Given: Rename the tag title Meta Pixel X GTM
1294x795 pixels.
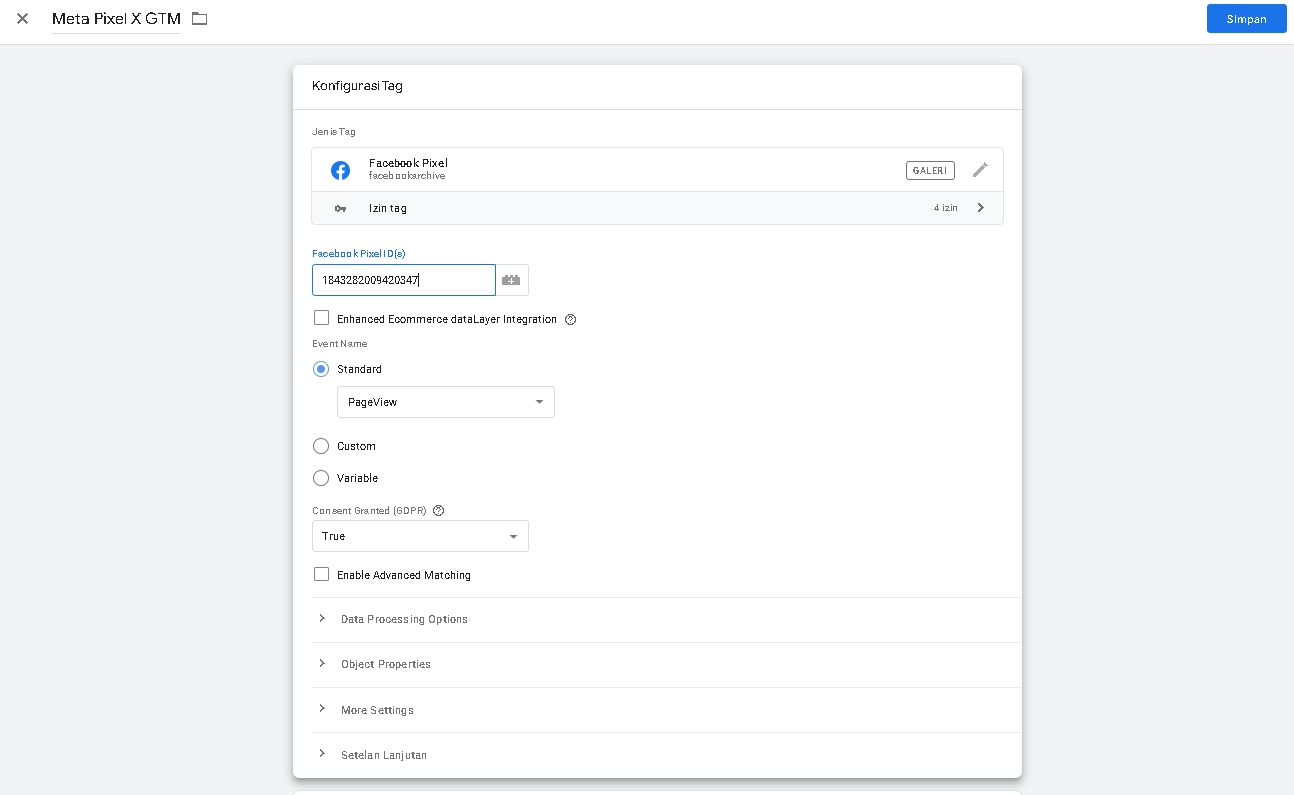Looking at the screenshot, I should click(x=116, y=19).
